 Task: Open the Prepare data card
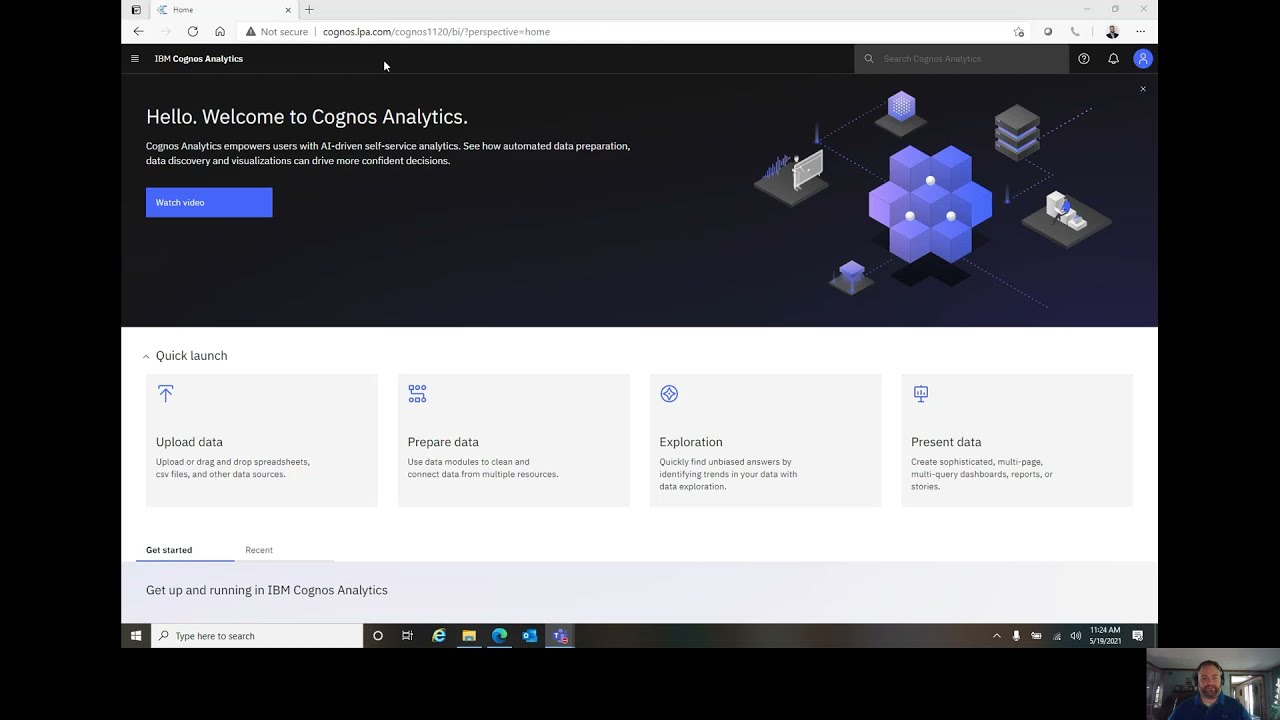coord(514,440)
